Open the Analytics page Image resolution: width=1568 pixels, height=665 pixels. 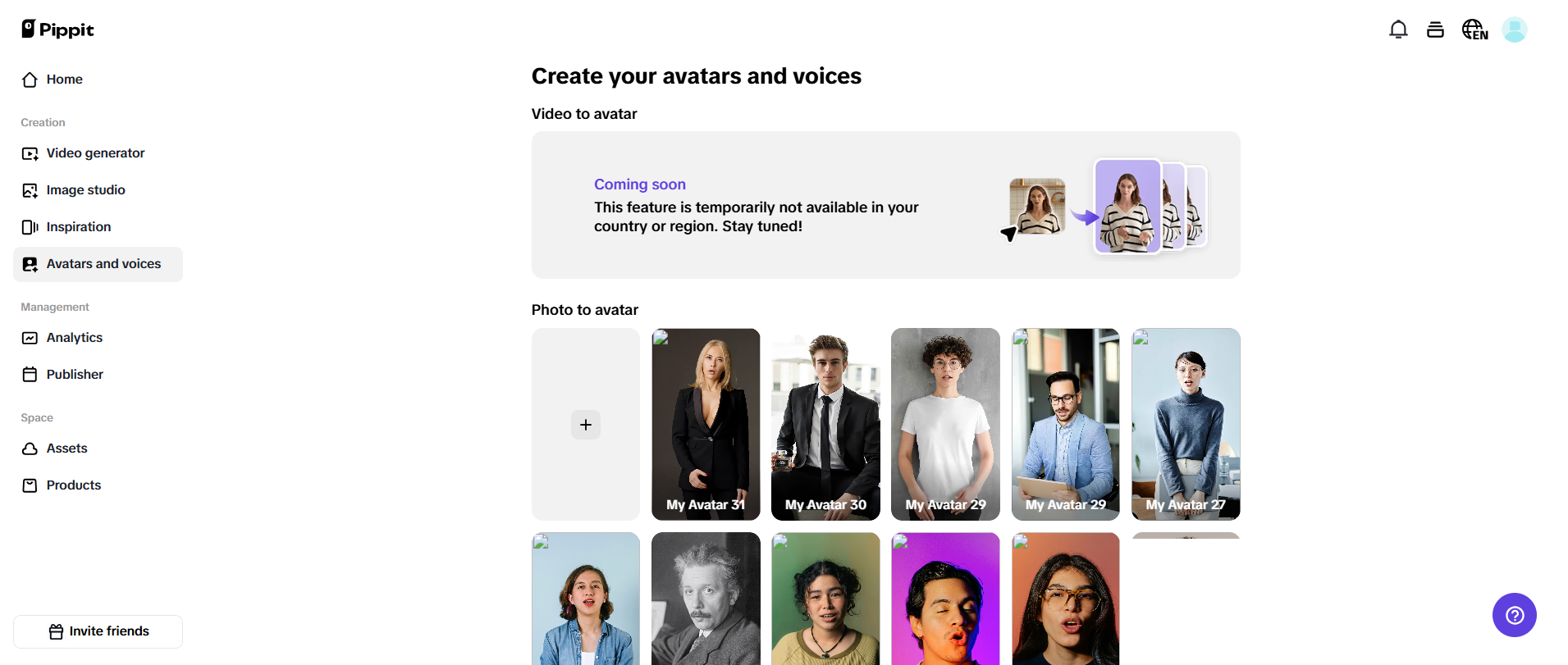pyautogui.click(x=74, y=338)
